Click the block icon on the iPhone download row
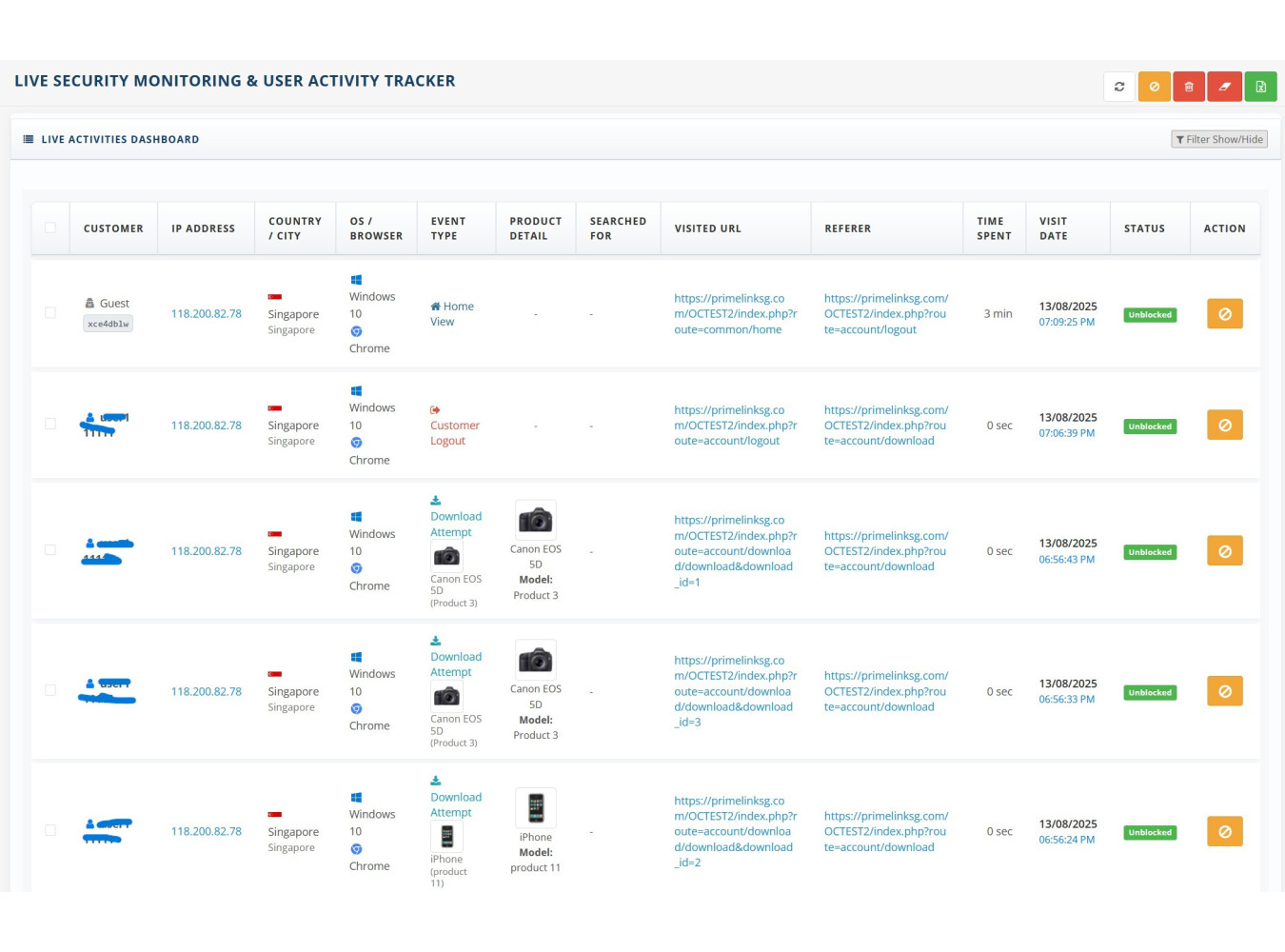 1224,832
